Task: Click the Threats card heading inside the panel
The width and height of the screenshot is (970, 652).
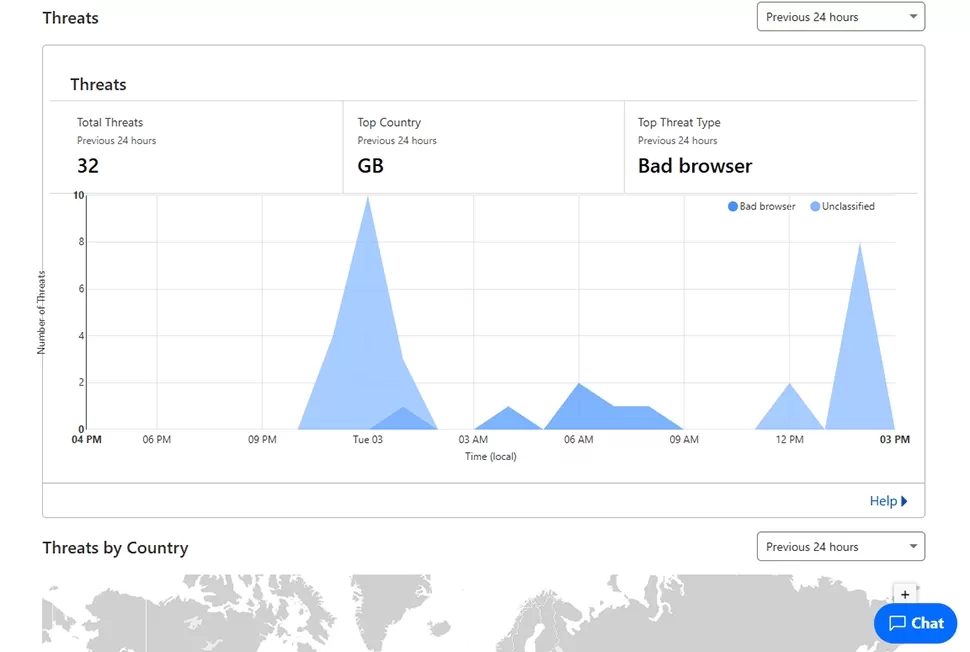Action: point(98,84)
